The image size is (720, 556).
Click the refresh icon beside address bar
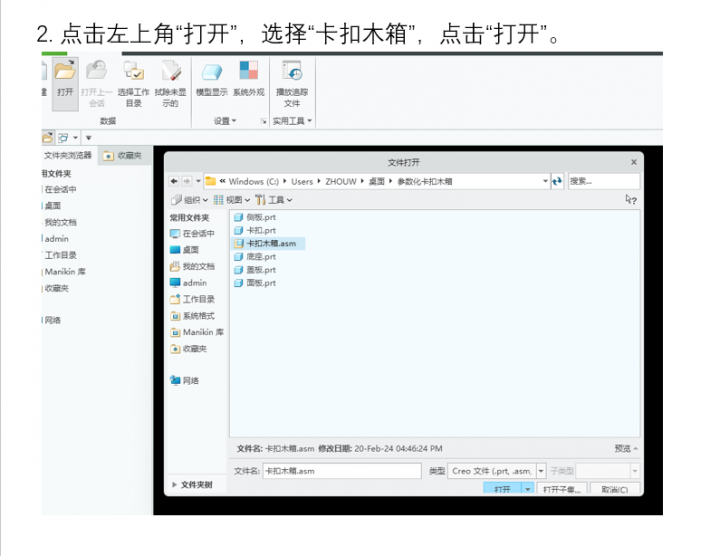(x=557, y=181)
